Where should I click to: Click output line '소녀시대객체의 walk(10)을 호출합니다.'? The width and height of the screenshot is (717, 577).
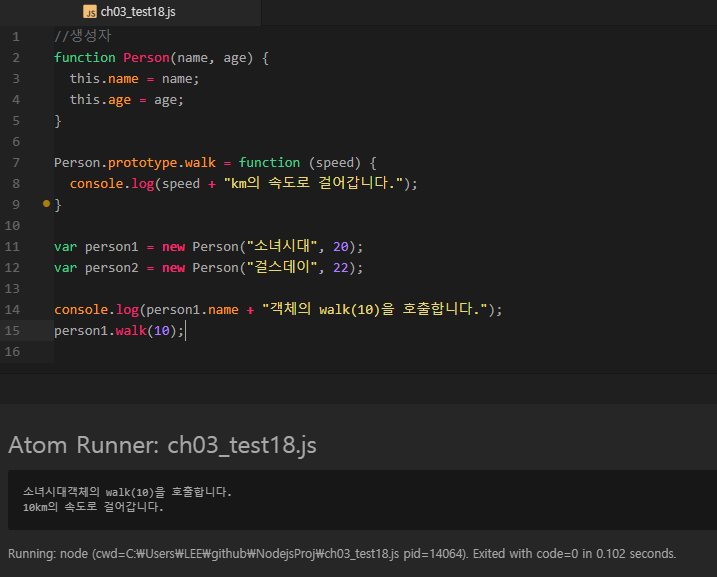coord(128,492)
